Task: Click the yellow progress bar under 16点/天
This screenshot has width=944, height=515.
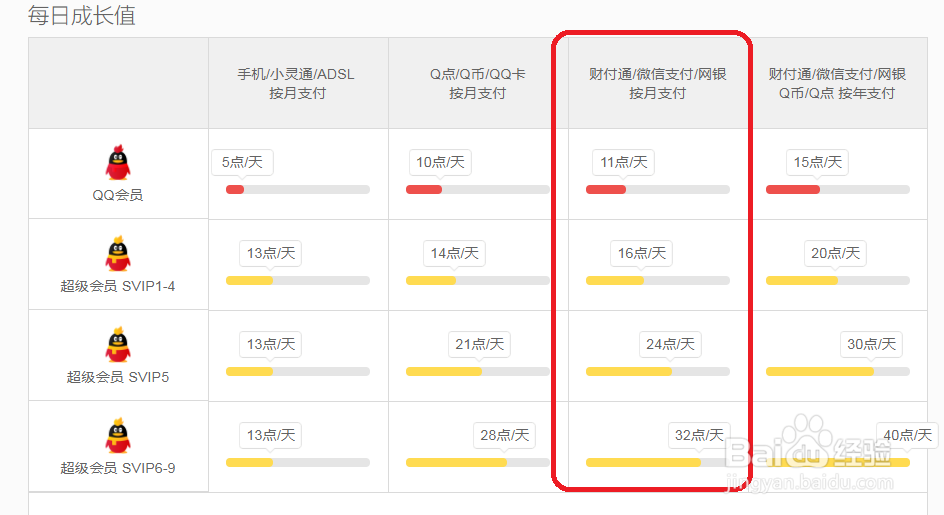Action: click(615, 281)
